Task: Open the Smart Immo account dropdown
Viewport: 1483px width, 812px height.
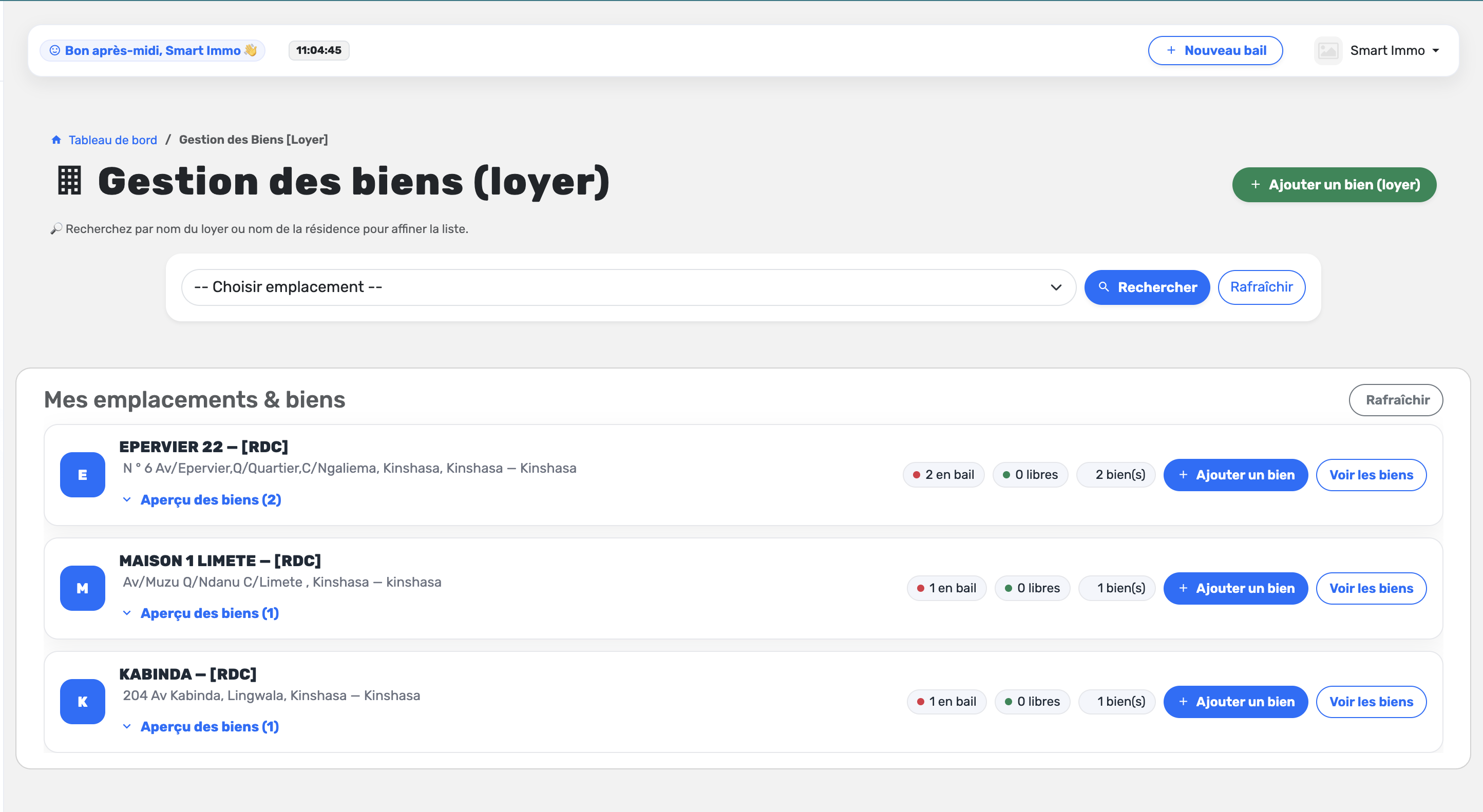Action: coord(1394,50)
